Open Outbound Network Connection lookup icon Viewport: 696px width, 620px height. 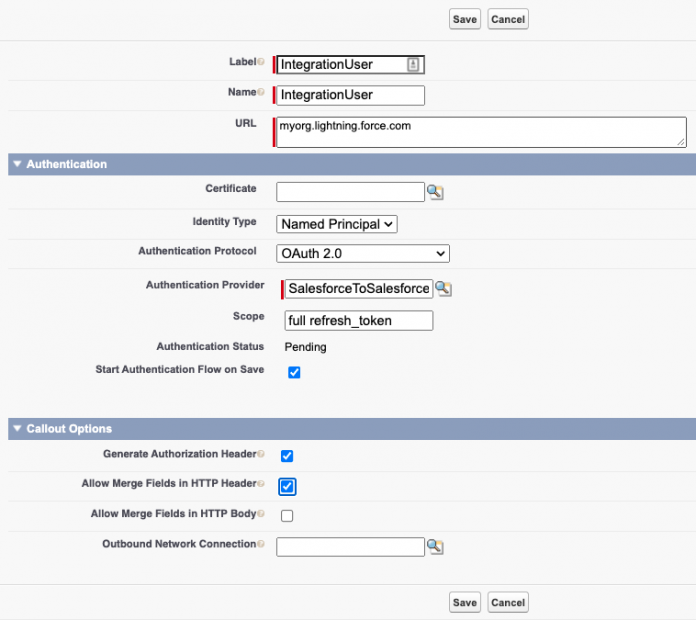pyautogui.click(x=435, y=547)
